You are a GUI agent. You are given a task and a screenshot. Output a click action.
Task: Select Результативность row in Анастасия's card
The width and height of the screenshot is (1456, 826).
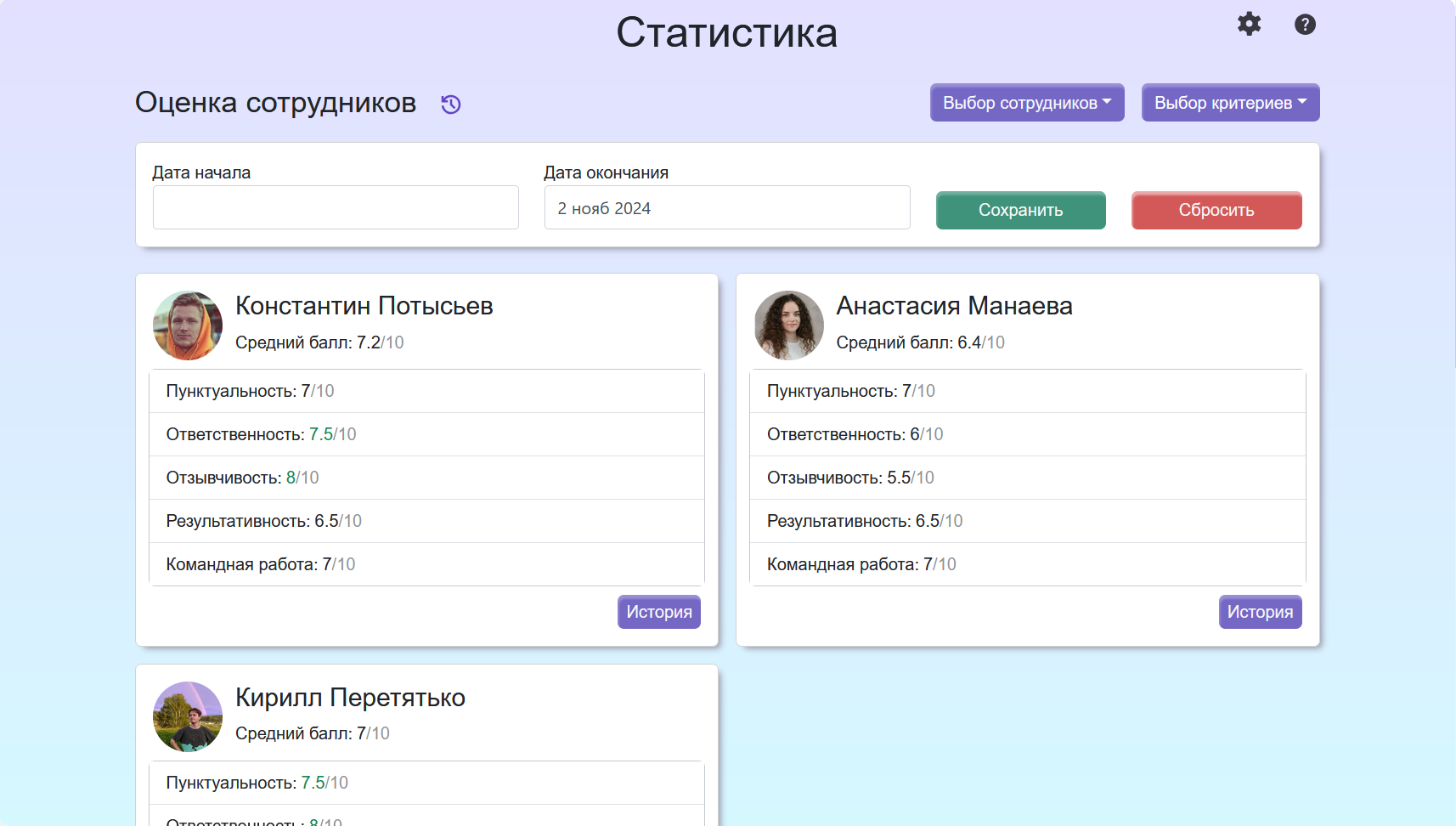1027,521
